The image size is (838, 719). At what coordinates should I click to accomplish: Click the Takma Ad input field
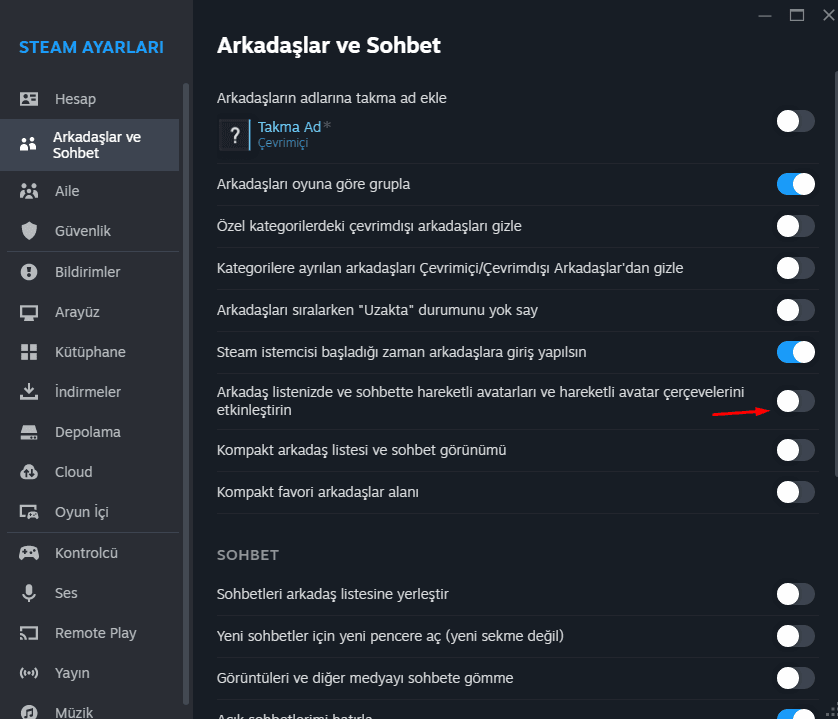(x=290, y=126)
